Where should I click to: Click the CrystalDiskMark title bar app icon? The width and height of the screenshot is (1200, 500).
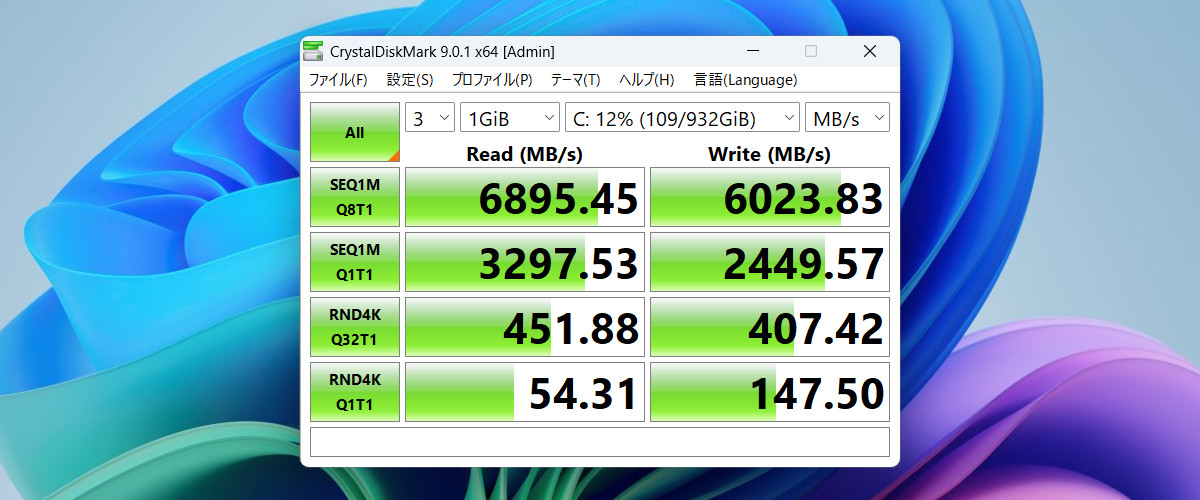click(x=314, y=52)
